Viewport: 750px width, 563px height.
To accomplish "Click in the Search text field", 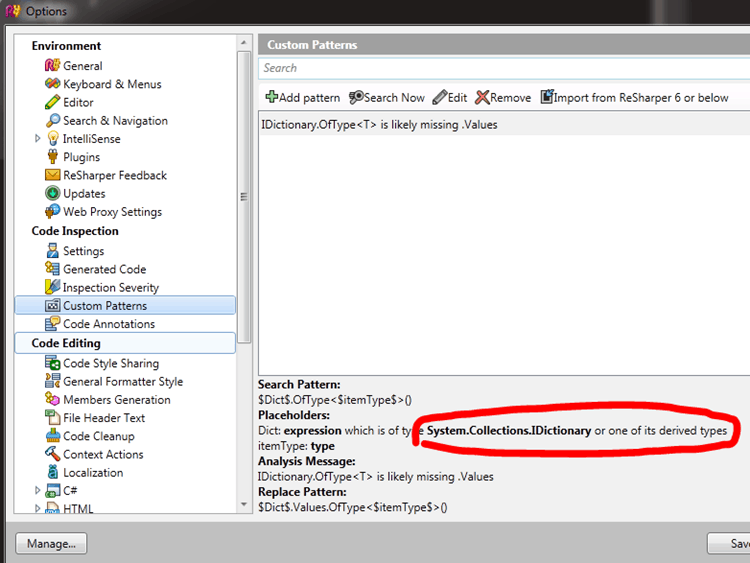I will (x=500, y=68).
